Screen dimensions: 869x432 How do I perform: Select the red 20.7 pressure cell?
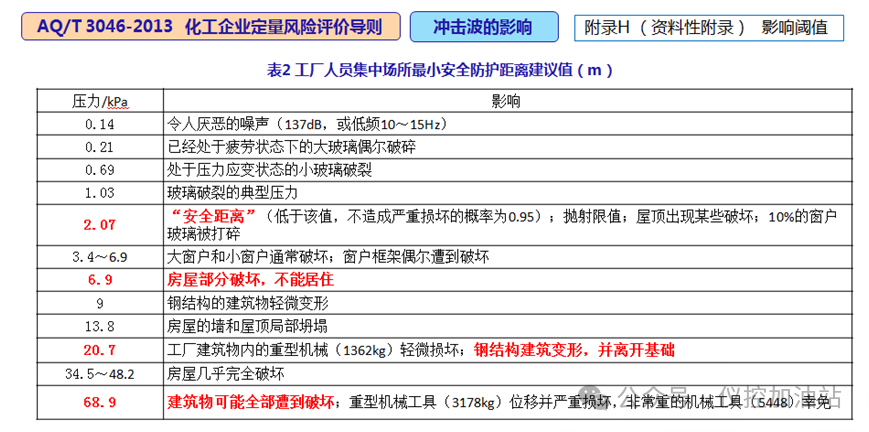[100, 350]
